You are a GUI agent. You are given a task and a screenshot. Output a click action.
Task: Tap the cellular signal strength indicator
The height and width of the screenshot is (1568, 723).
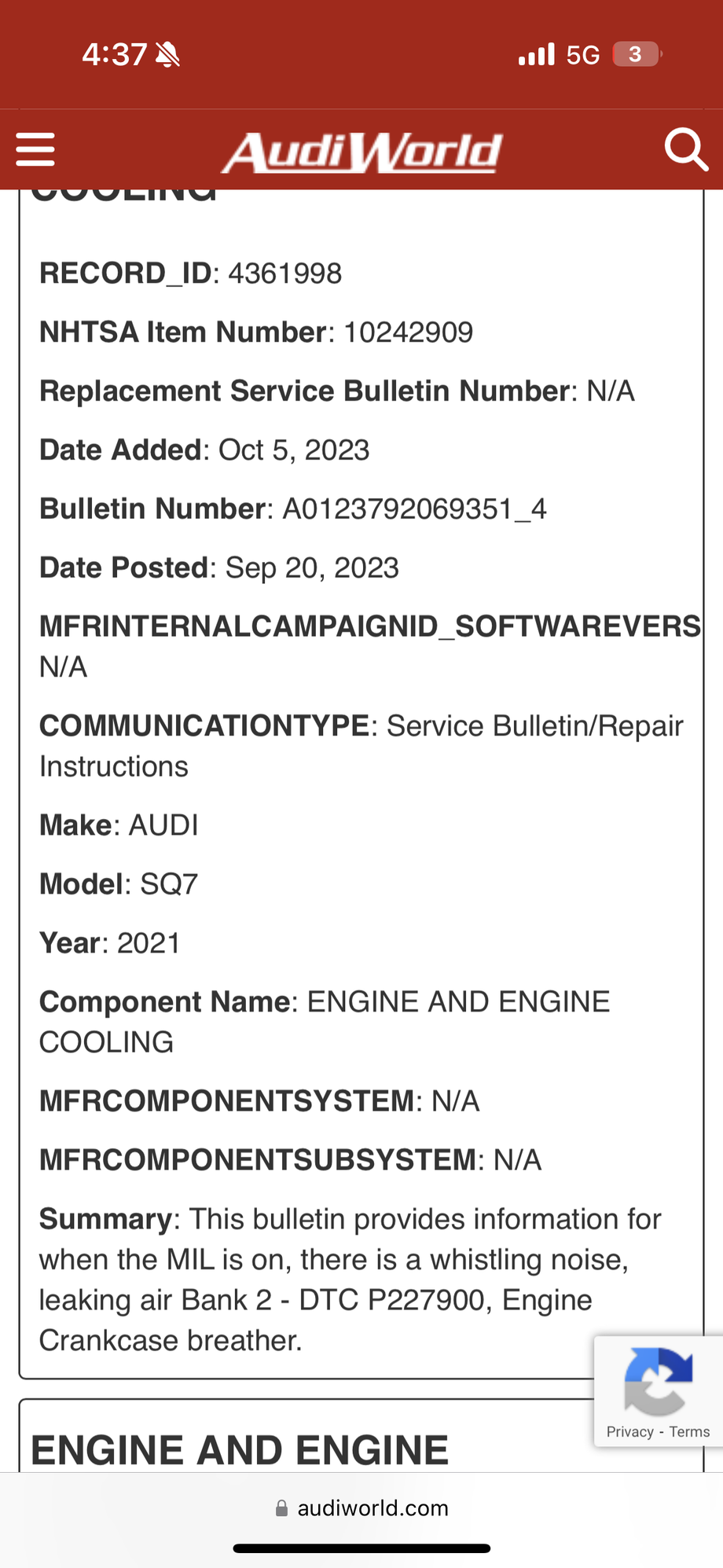537,53
